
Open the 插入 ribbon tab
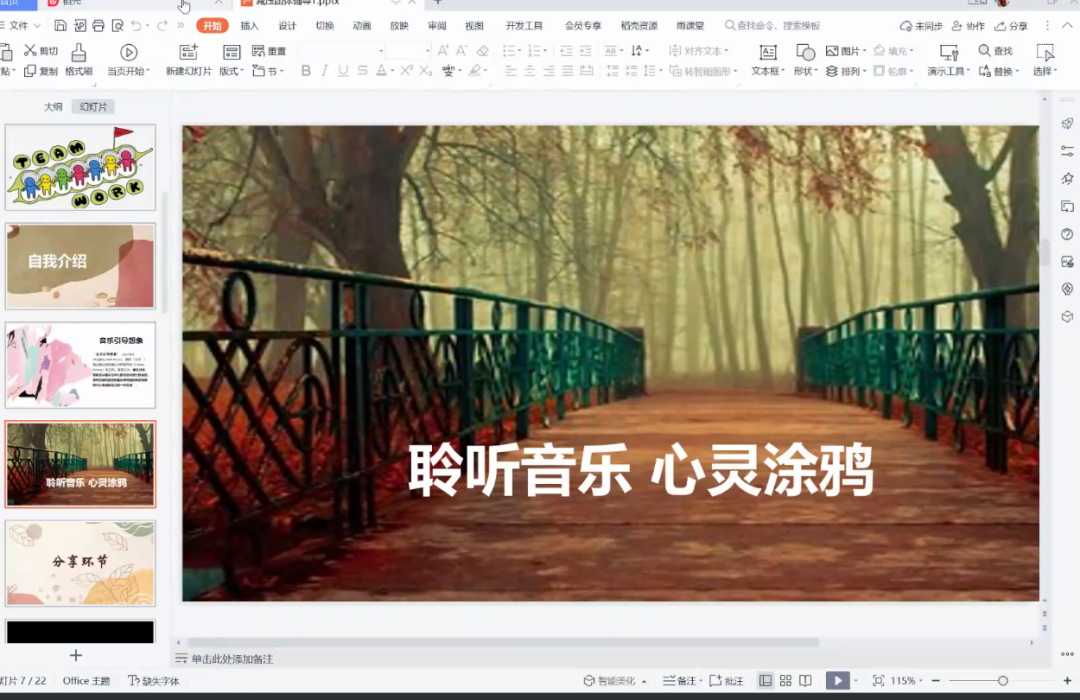click(249, 26)
